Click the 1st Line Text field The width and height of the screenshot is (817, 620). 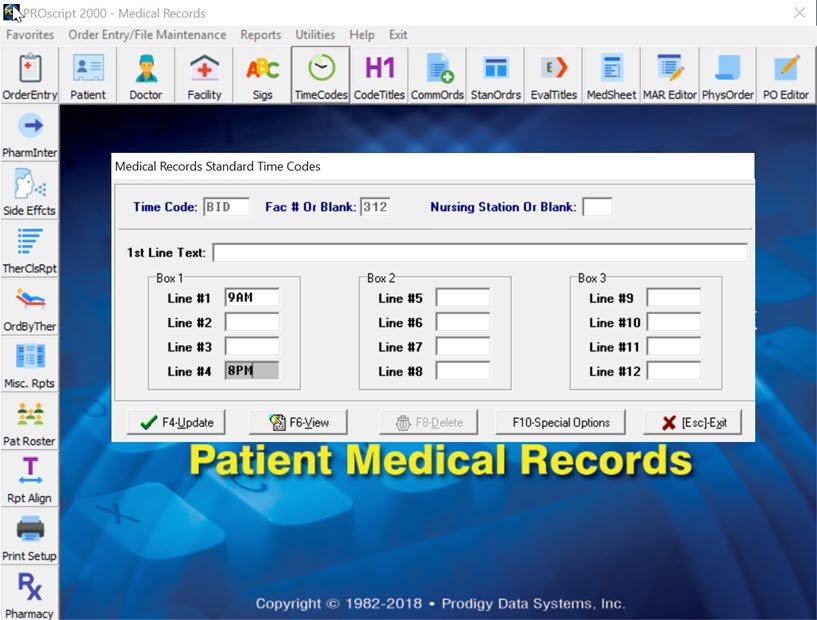[x=479, y=252]
